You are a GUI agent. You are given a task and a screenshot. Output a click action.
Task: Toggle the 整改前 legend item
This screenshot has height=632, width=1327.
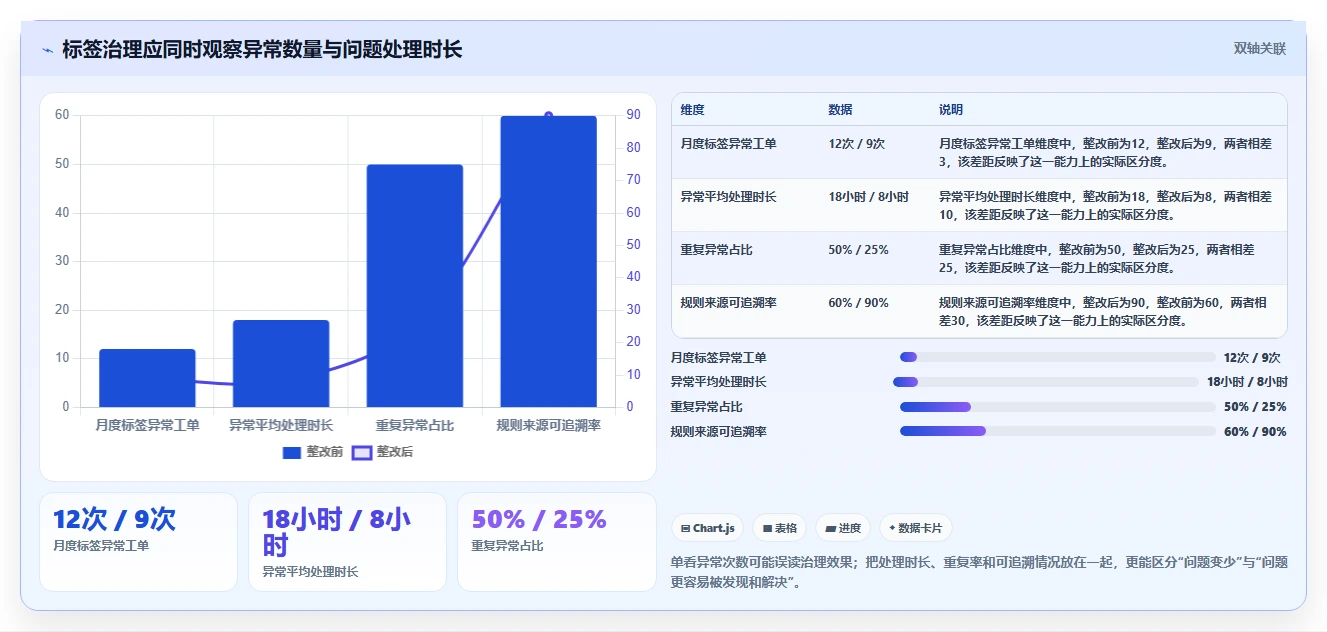[x=312, y=452]
